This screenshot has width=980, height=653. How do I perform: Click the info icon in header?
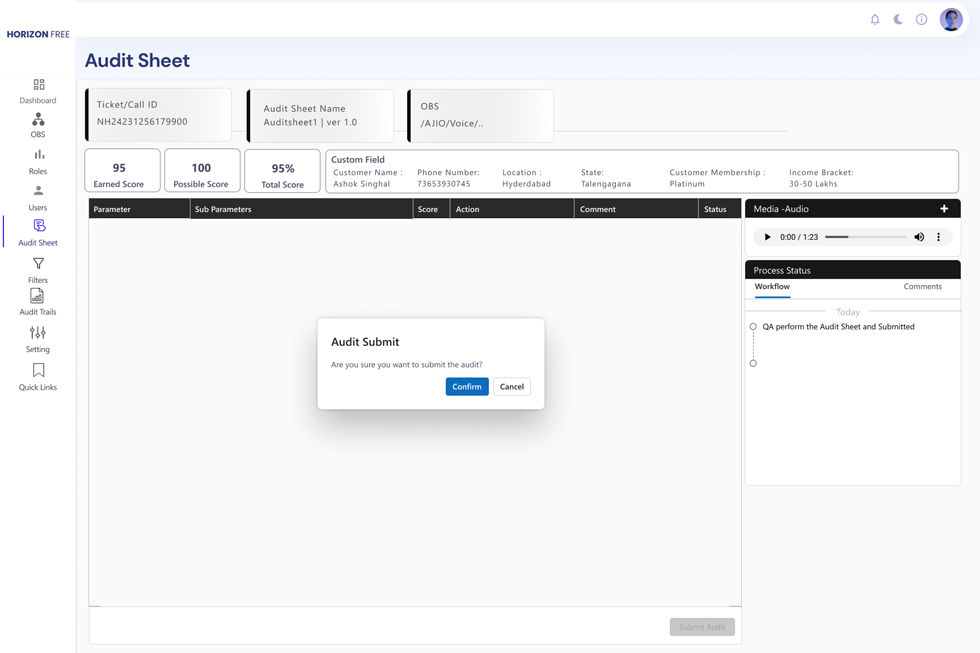tap(921, 19)
